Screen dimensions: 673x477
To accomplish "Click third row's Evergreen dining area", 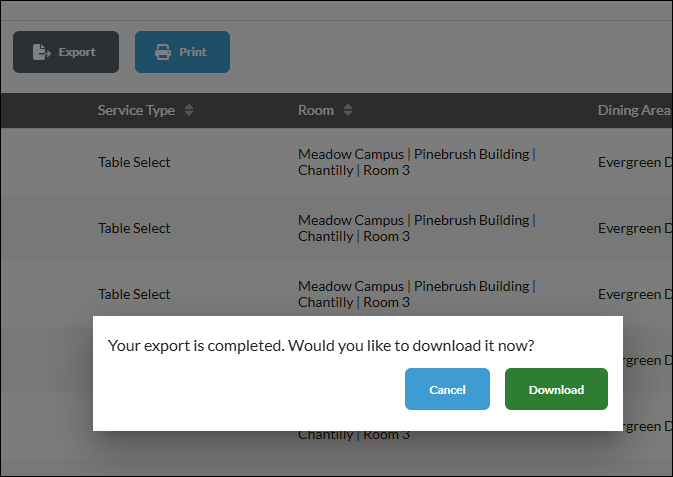I will 635,295.
